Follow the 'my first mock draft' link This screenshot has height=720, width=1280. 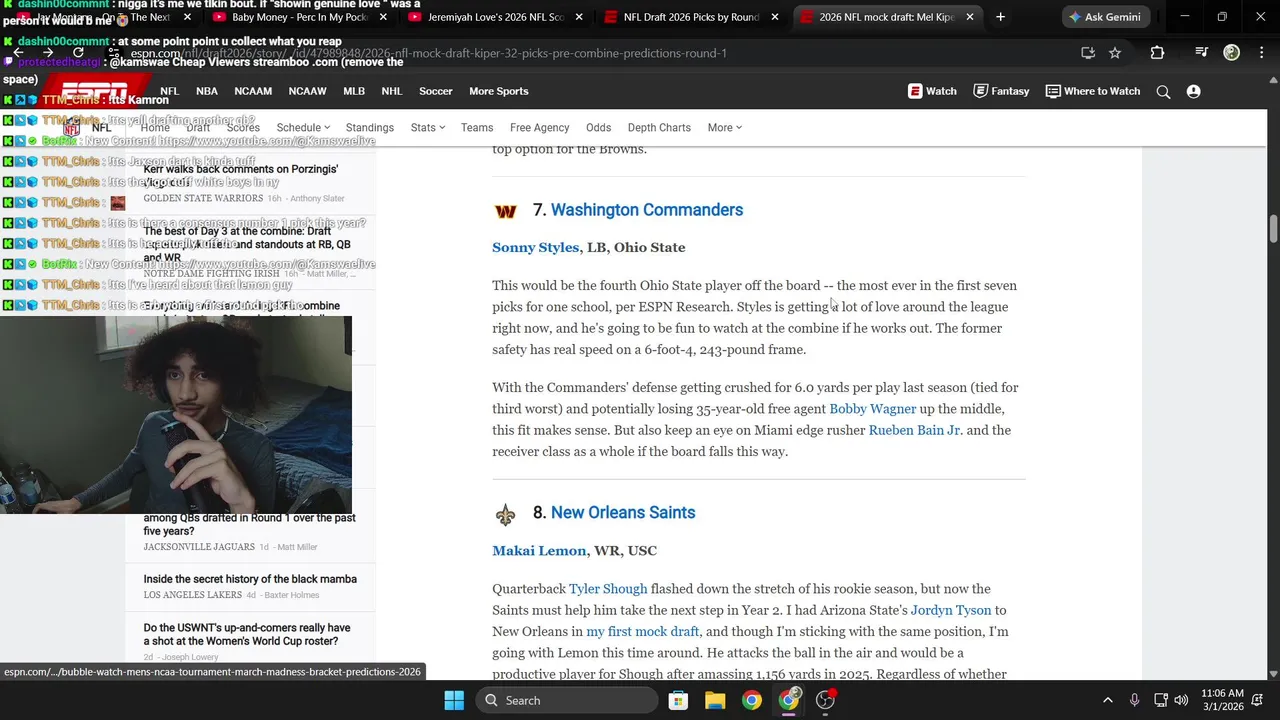[x=642, y=632]
